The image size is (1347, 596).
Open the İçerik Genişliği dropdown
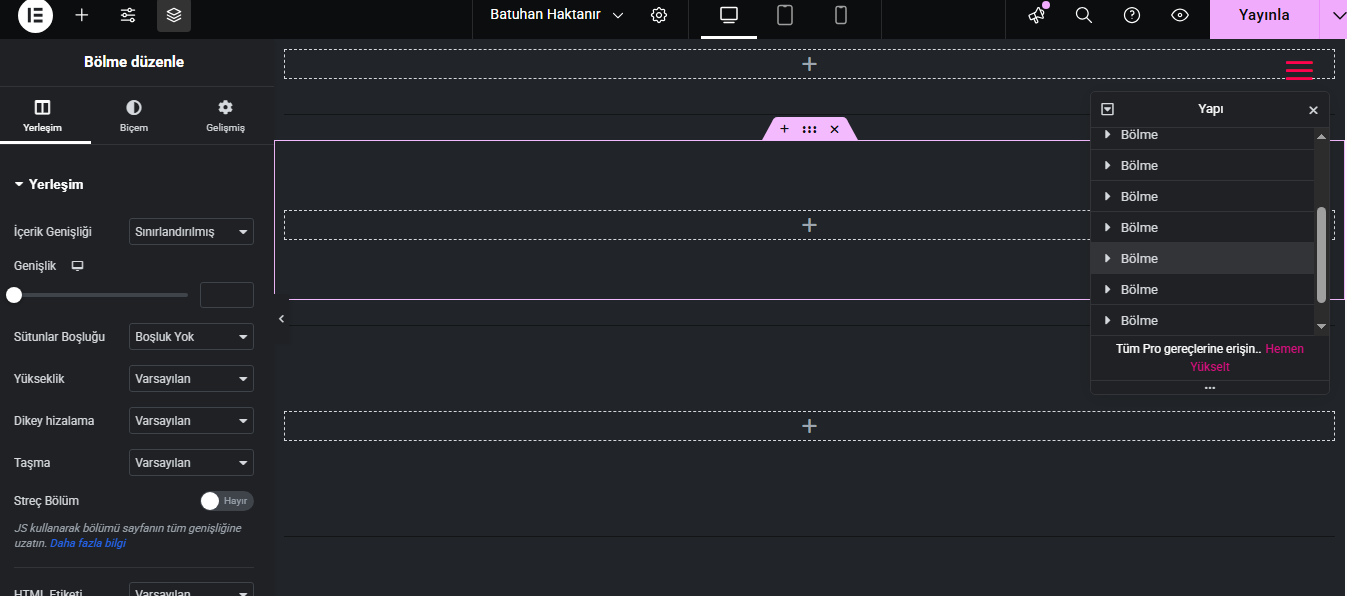click(x=191, y=232)
